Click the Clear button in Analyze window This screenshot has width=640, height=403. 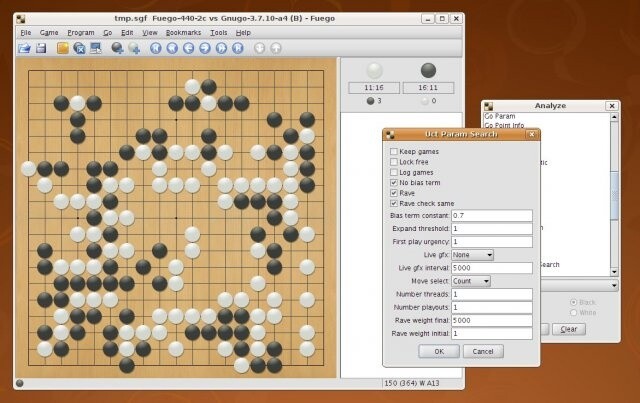[569, 329]
